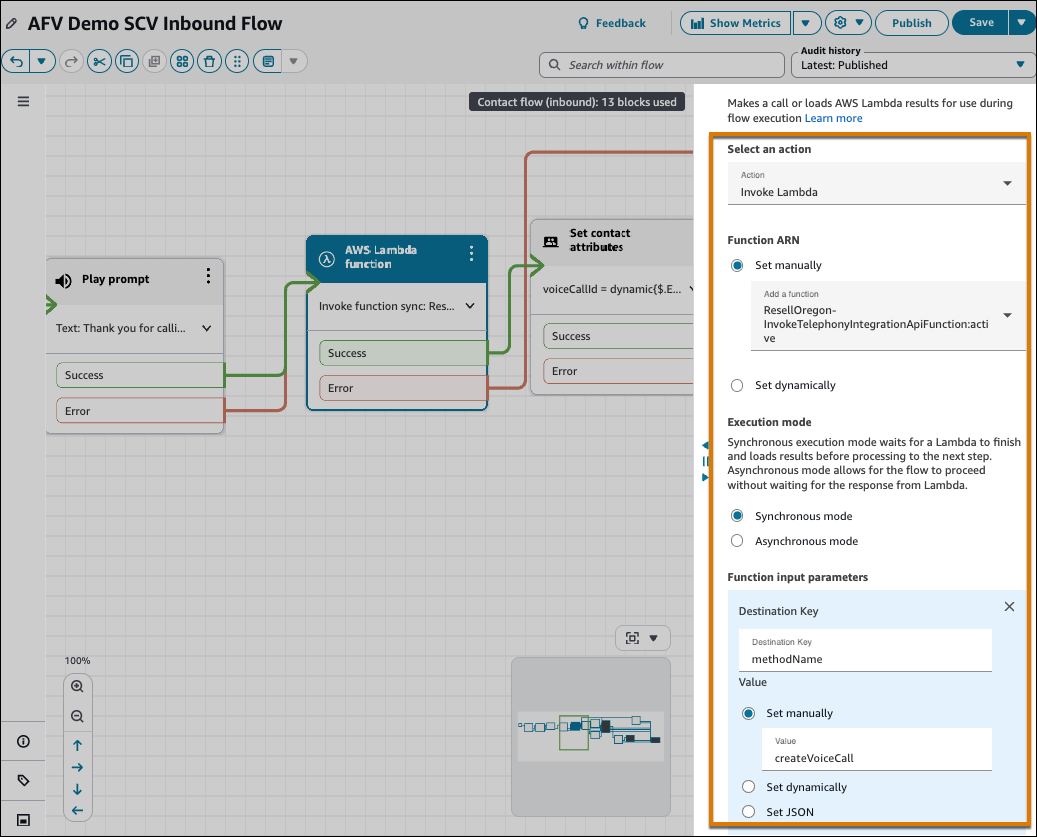Click the zoom in magnifier icon
This screenshot has height=837, width=1037.
click(77, 686)
